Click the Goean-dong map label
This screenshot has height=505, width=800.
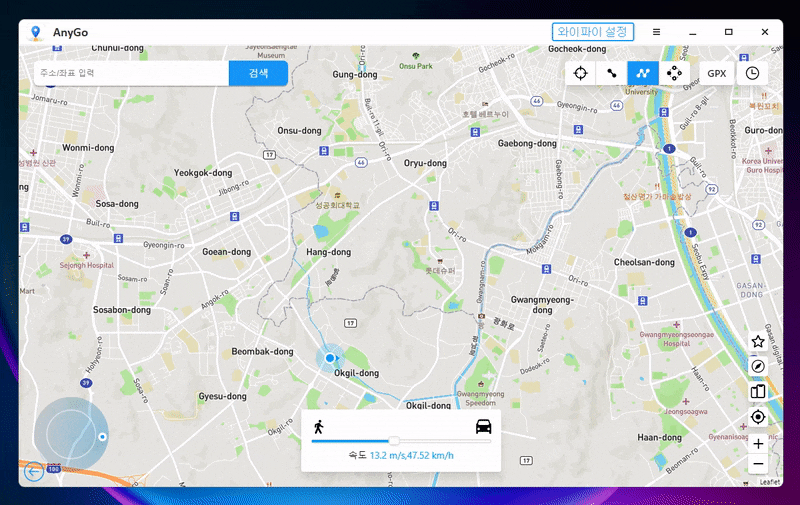click(227, 251)
